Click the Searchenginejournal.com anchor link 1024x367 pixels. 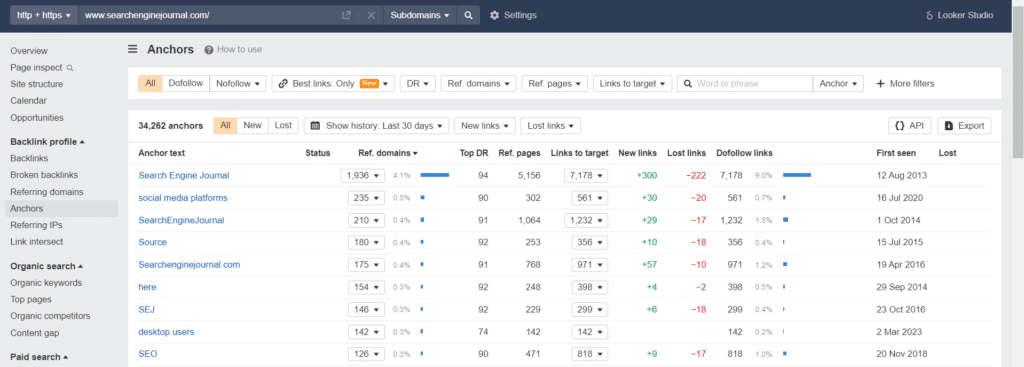[x=189, y=265]
